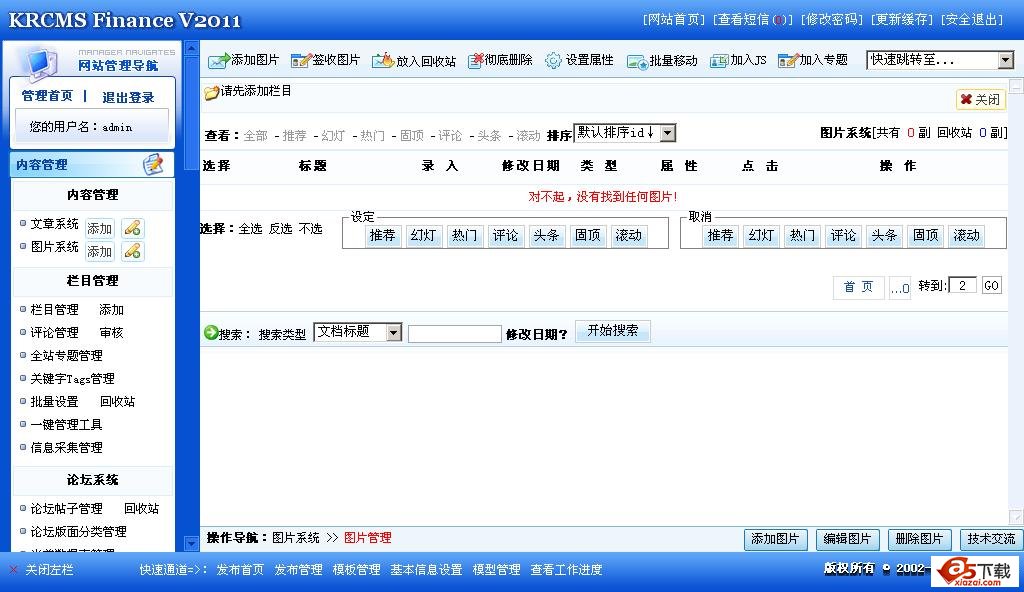Image resolution: width=1024 pixels, height=592 pixels.
Task: Click 热门 in the 取消 group
Action: pos(802,235)
